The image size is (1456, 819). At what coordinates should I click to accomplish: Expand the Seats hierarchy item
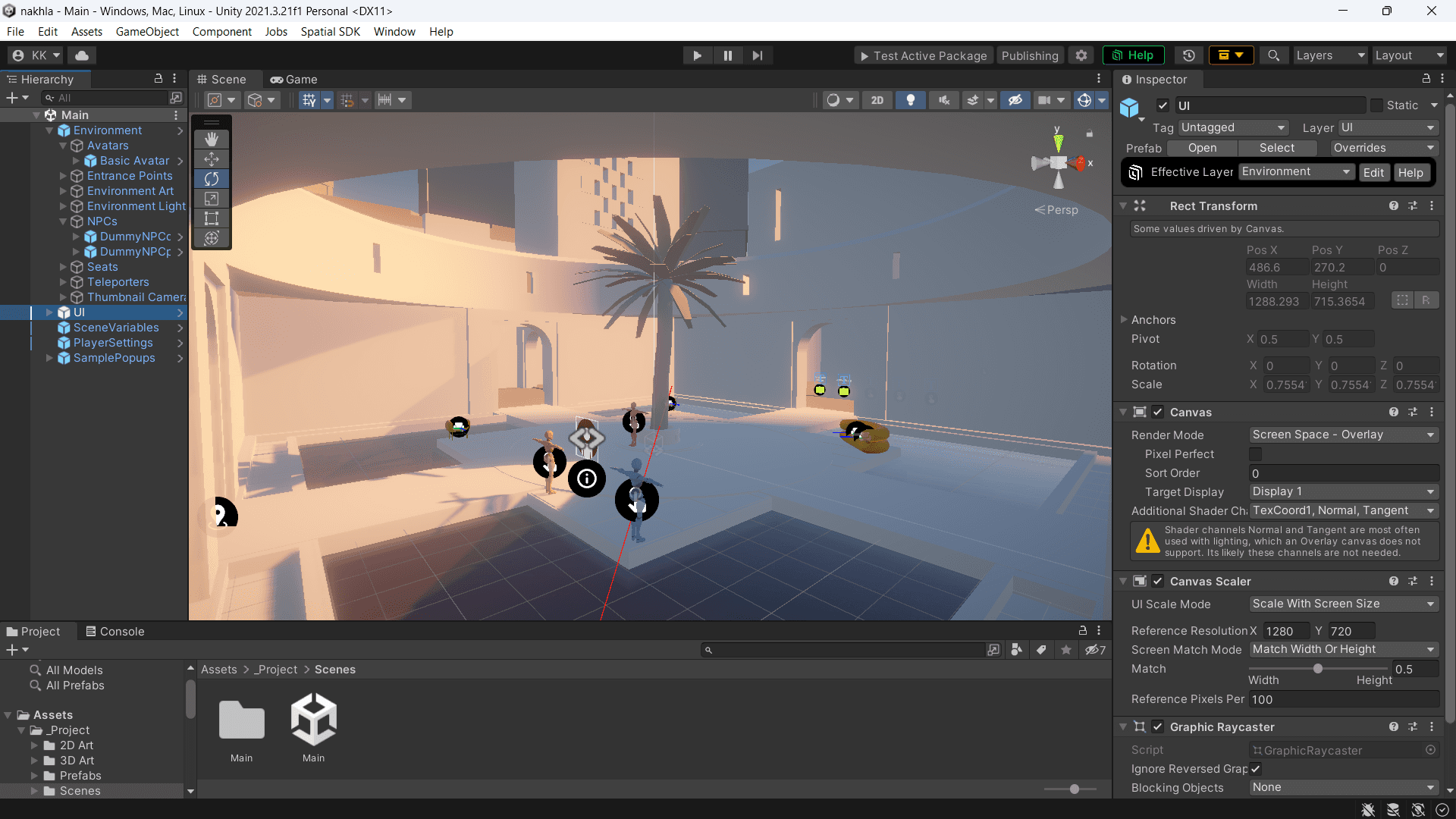click(x=64, y=267)
